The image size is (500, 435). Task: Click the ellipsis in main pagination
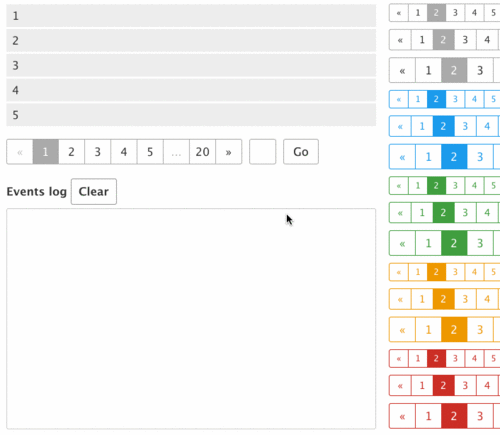[176, 152]
